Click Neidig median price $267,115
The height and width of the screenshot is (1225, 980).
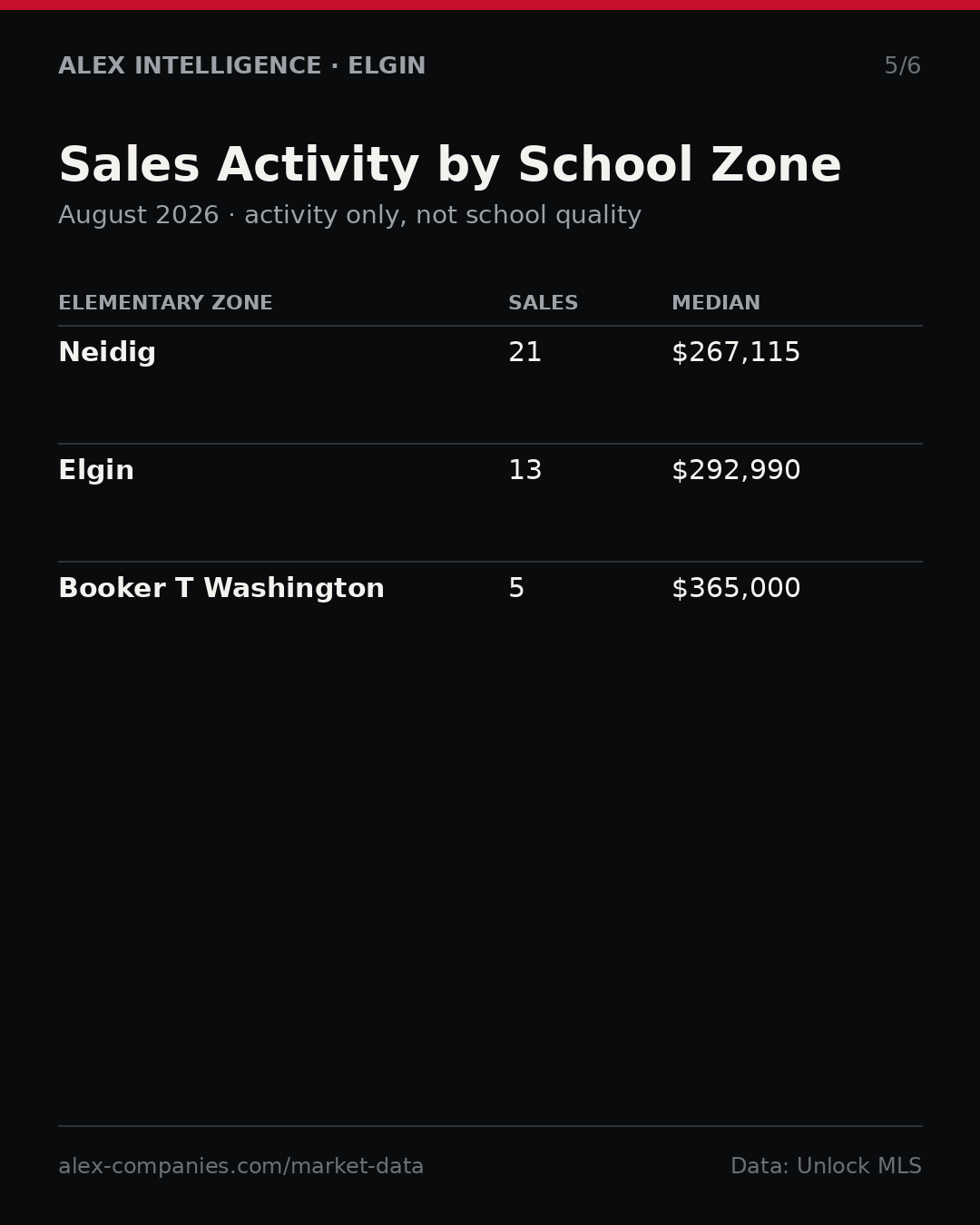(x=736, y=353)
